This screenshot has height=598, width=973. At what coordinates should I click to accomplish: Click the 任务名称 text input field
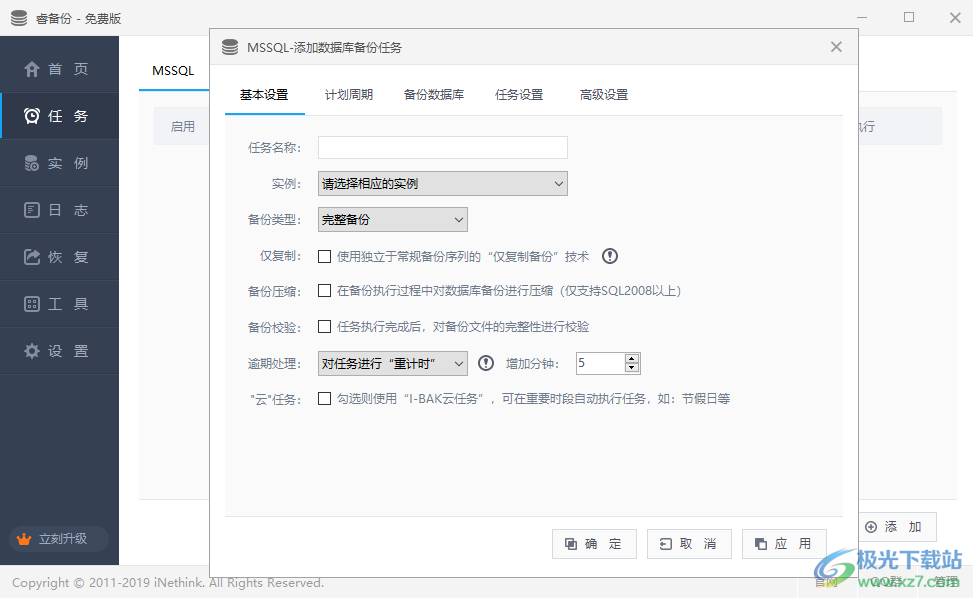(x=442, y=148)
